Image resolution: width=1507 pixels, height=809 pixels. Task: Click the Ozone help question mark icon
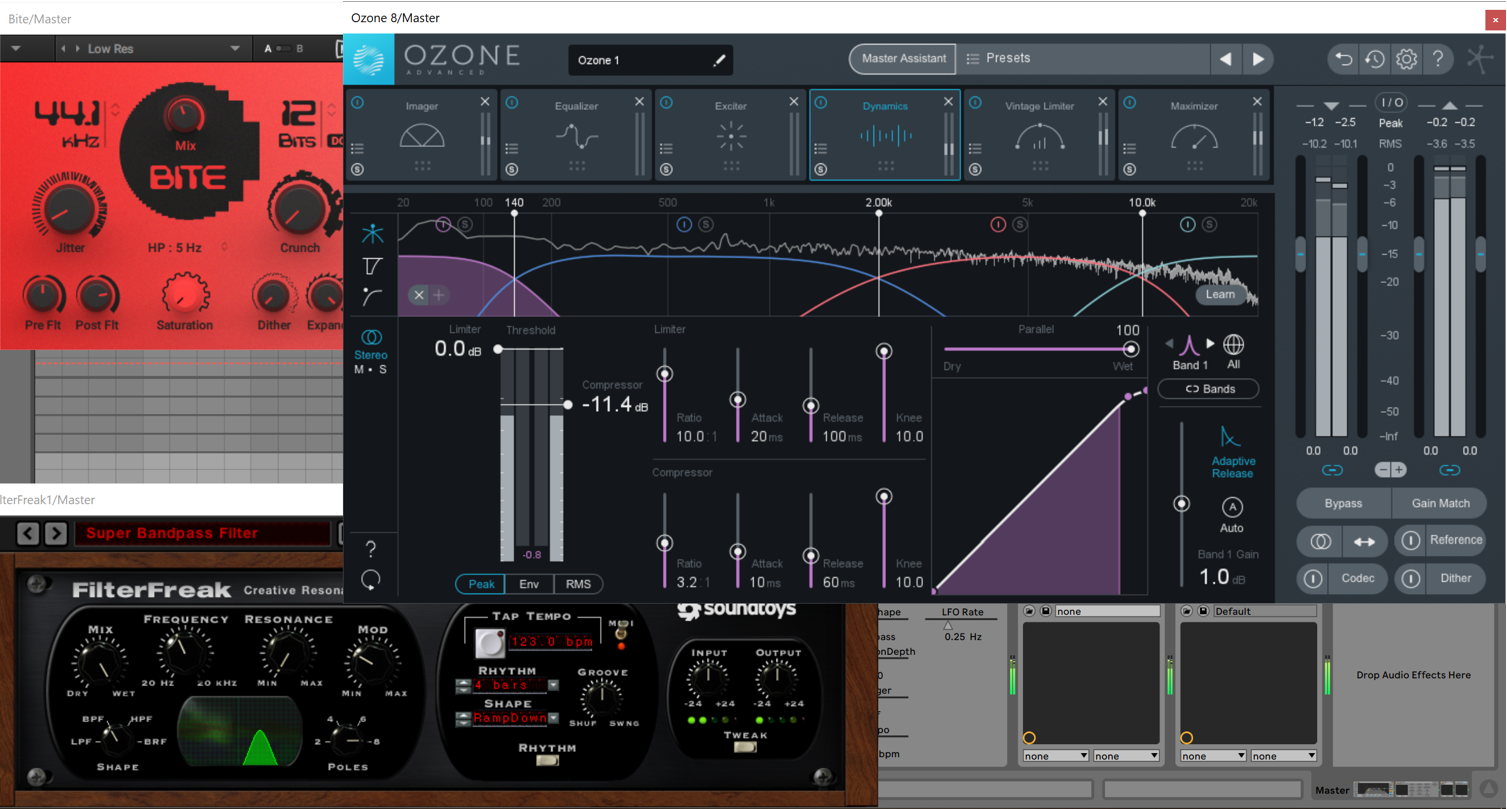[x=1438, y=59]
